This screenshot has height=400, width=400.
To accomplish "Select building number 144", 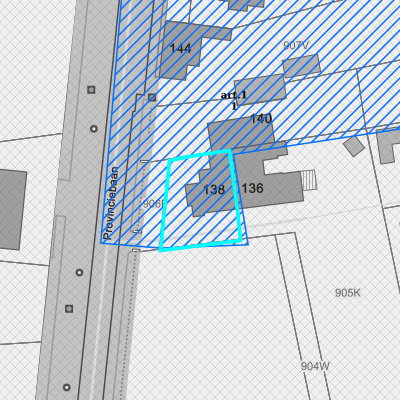I will click(180, 49).
